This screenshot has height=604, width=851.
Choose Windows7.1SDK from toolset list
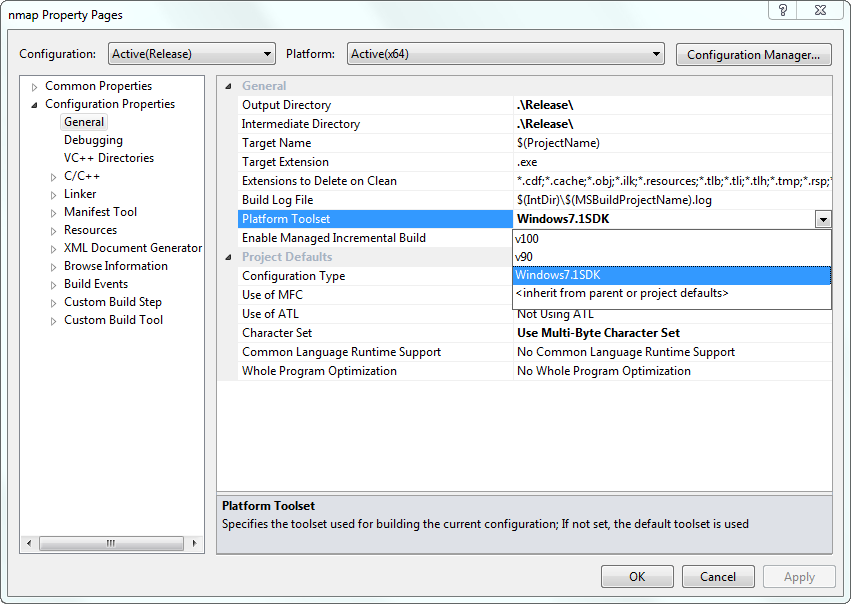671,275
